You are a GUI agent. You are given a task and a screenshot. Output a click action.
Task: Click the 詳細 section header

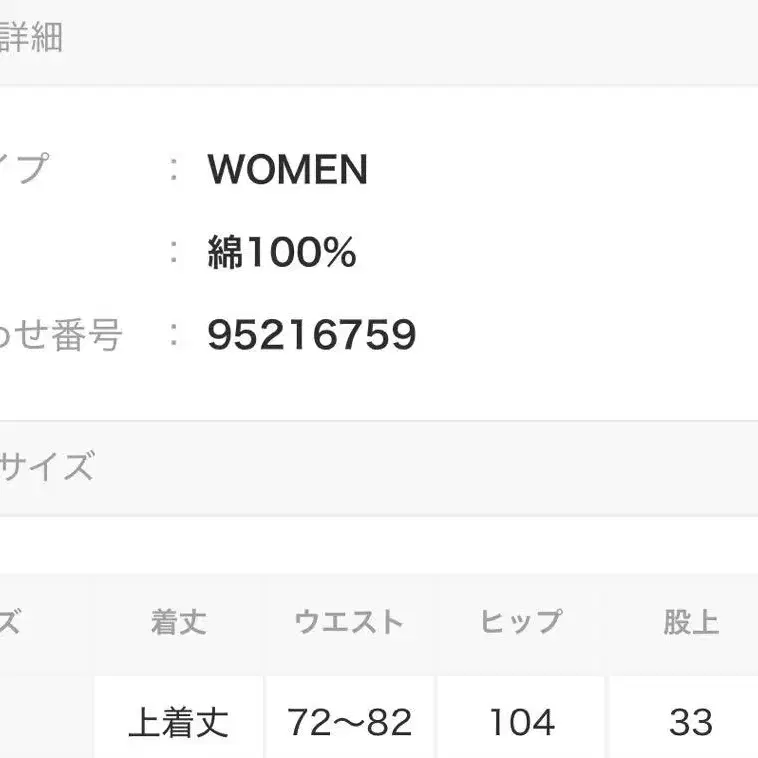coord(32,38)
